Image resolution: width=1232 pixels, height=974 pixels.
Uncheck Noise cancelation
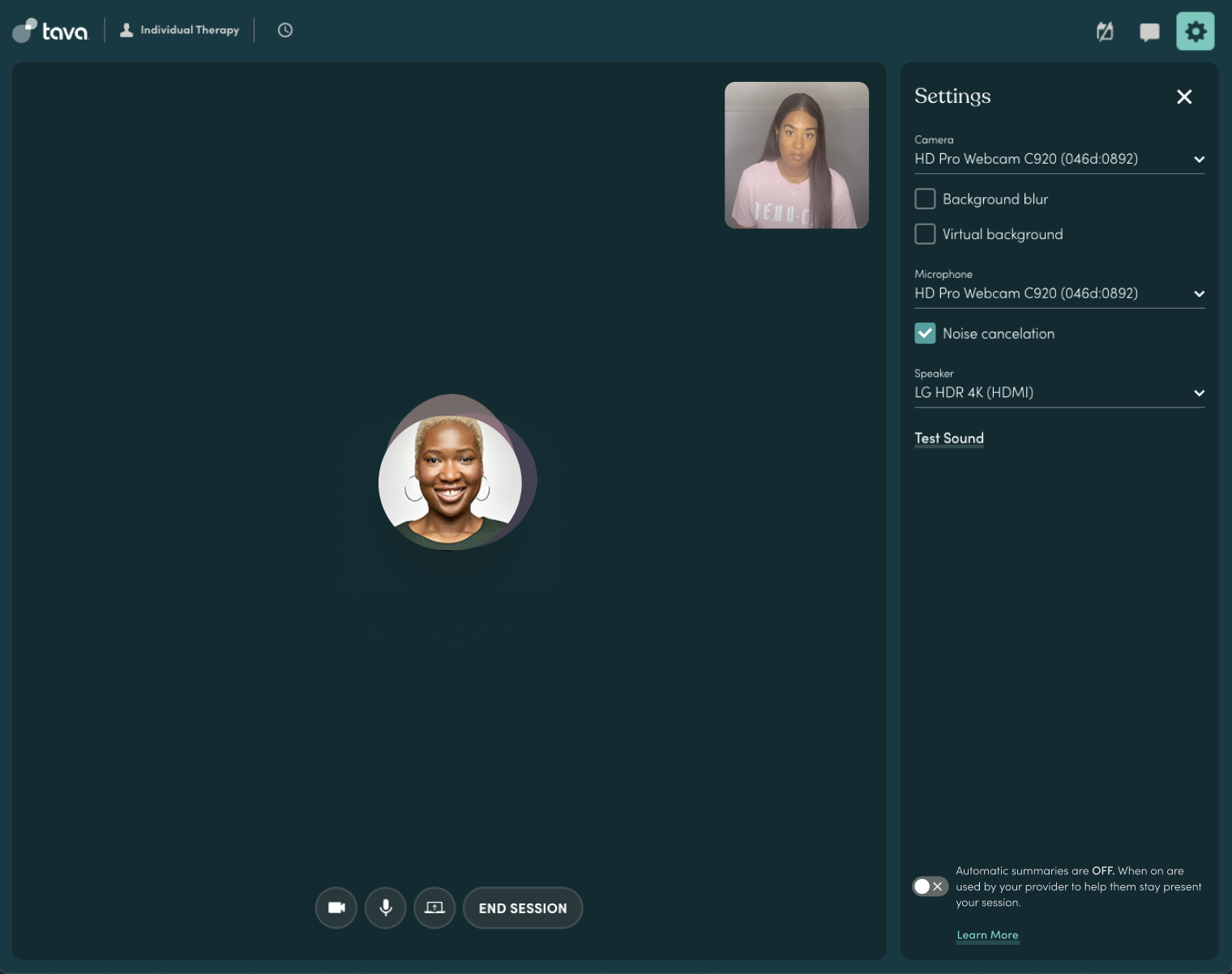tap(925, 333)
